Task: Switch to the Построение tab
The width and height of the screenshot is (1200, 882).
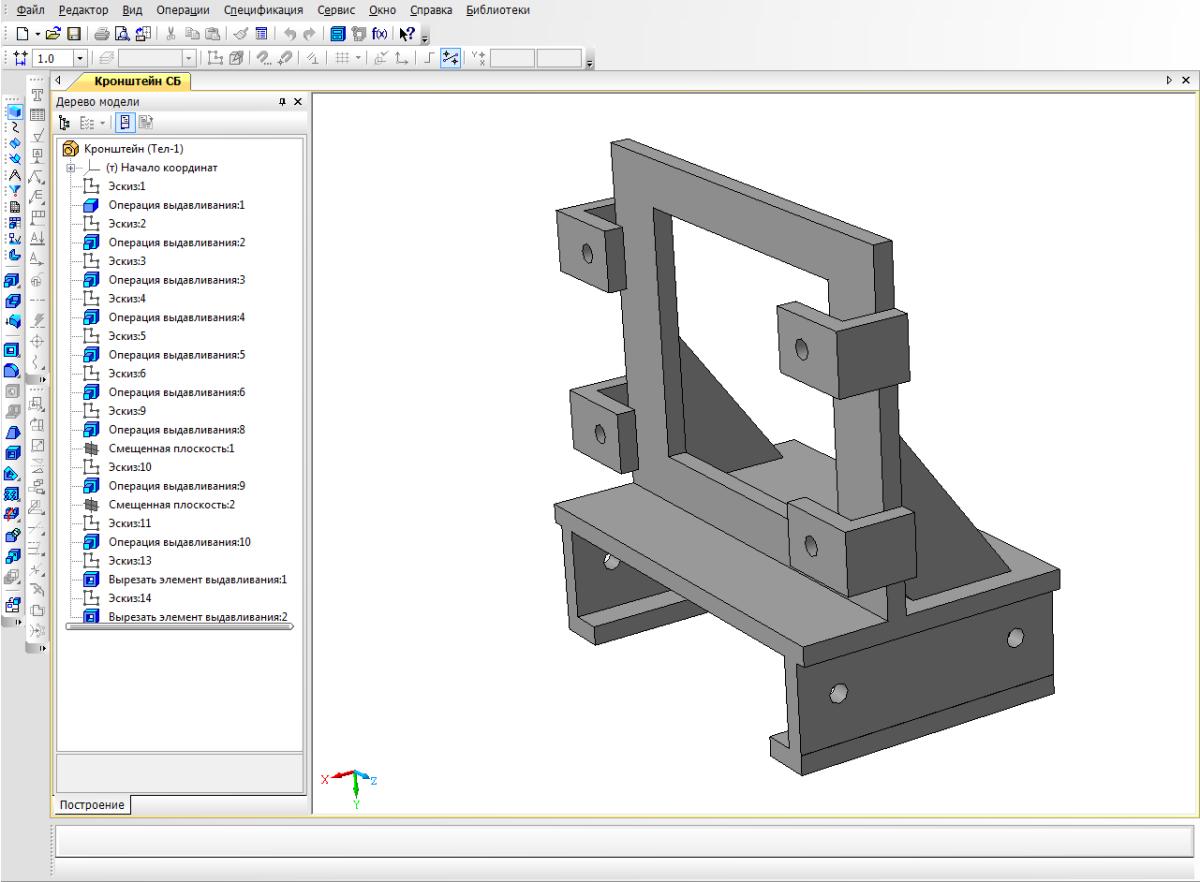Action: coord(90,805)
